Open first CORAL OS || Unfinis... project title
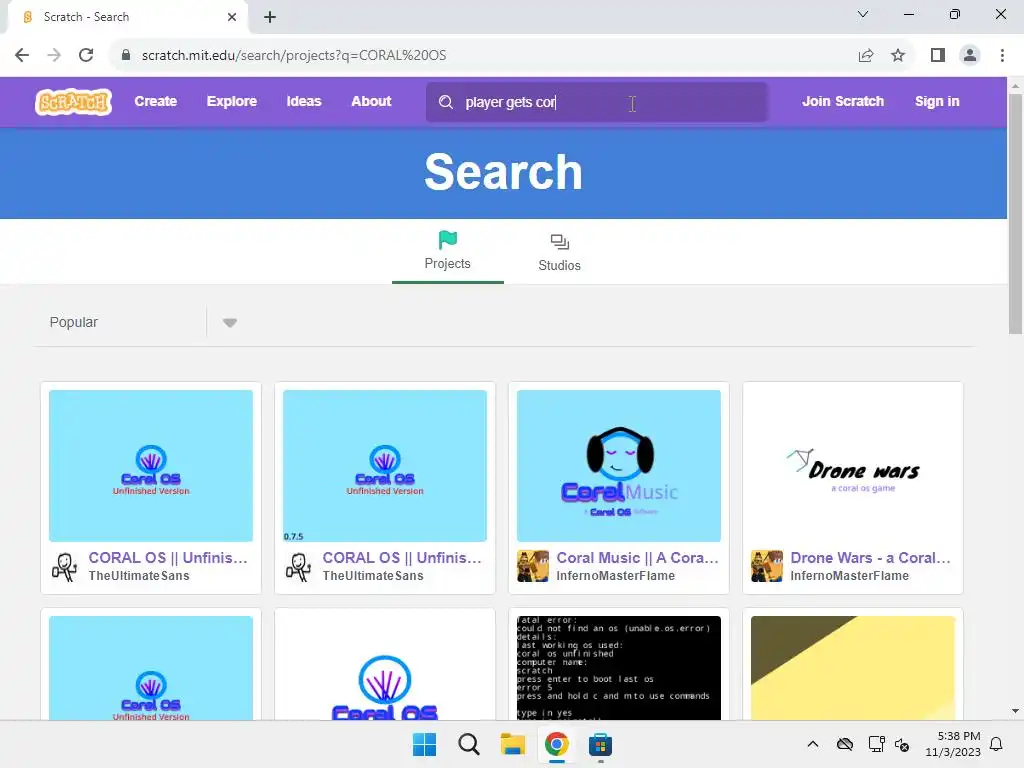The width and height of the screenshot is (1024, 768). pos(168,558)
